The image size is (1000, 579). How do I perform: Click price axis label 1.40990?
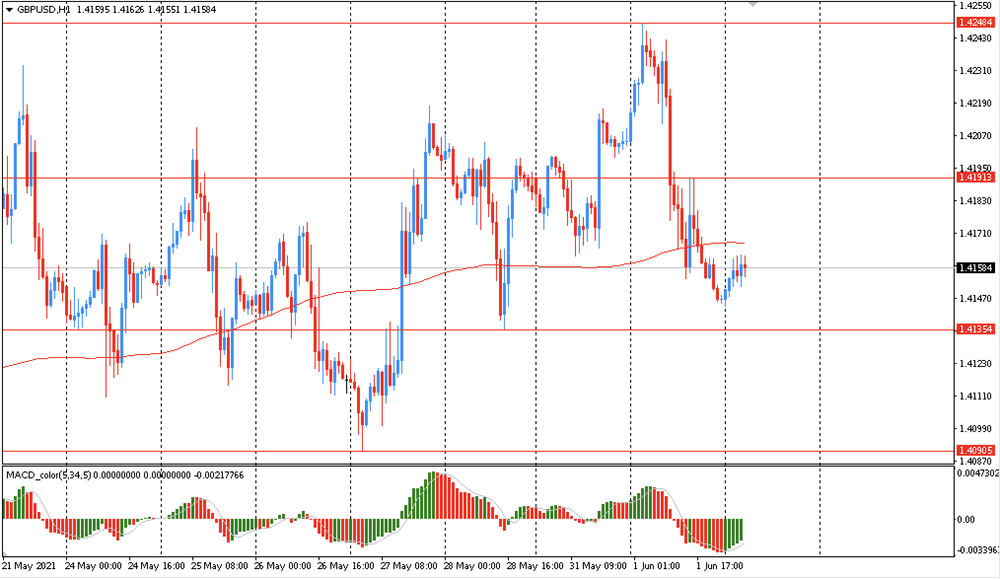point(976,429)
